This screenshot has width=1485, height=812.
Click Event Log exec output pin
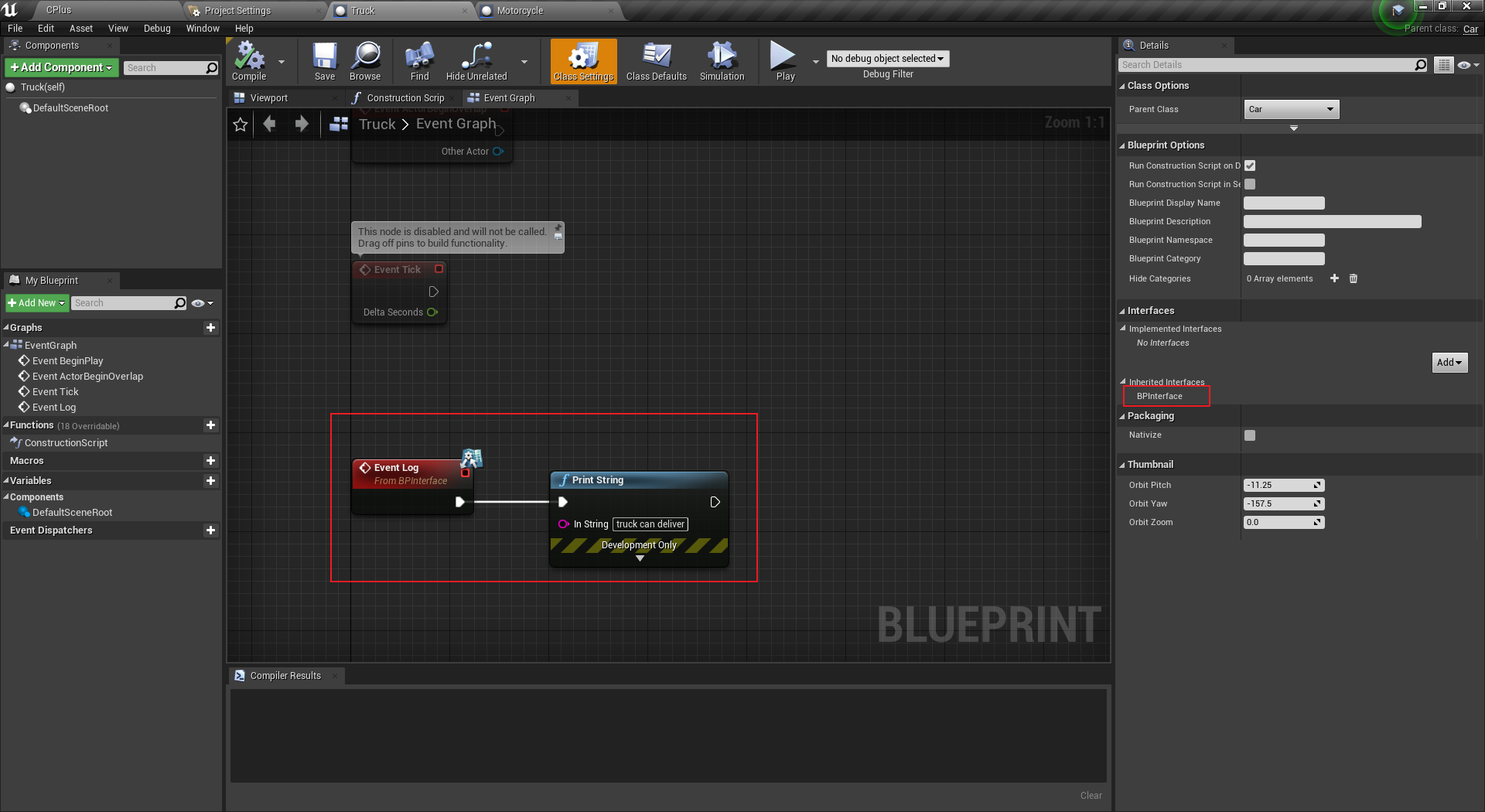point(460,502)
